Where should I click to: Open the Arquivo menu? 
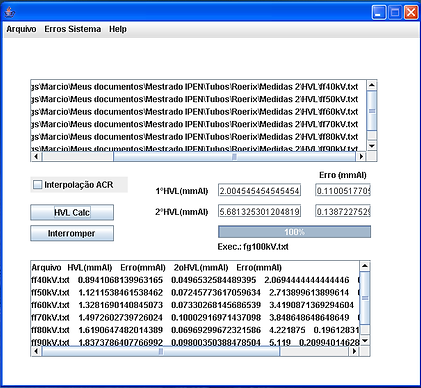[21, 29]
